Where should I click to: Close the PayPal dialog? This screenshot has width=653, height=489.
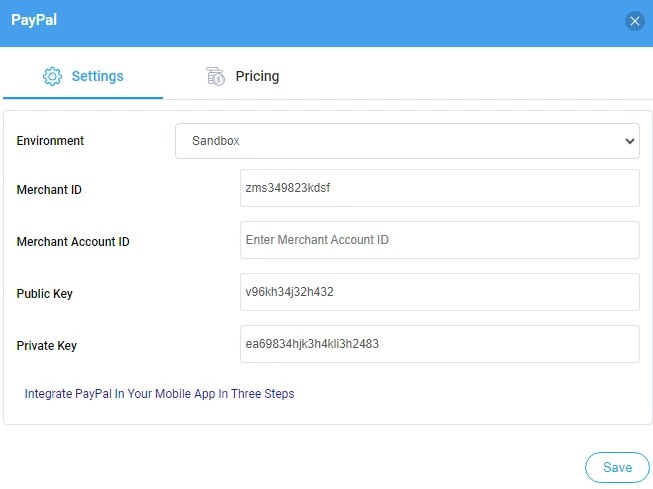[635, 21]
